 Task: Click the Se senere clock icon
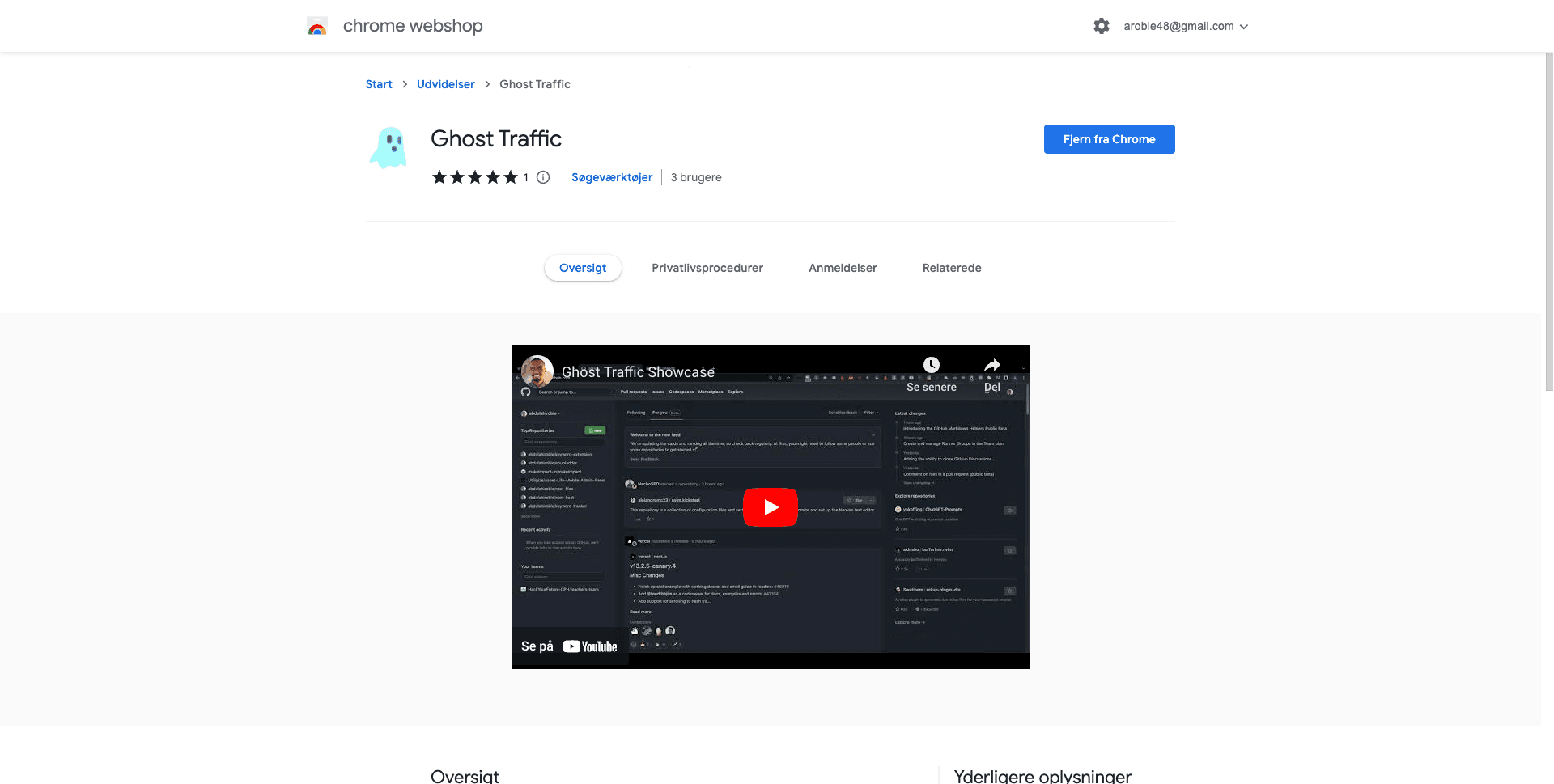[932, 365]
